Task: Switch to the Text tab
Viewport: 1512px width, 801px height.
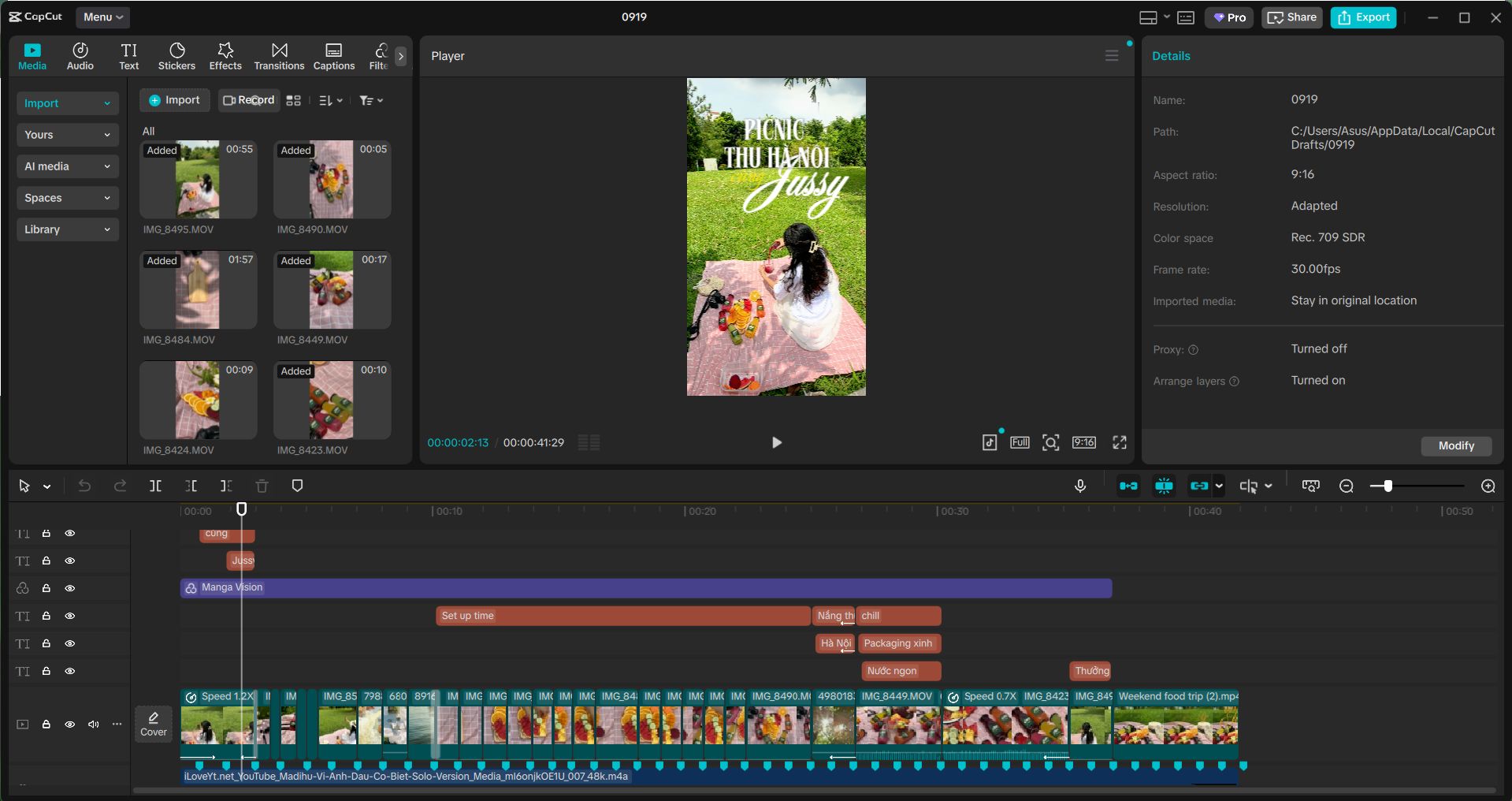Action: click(129, 57)
